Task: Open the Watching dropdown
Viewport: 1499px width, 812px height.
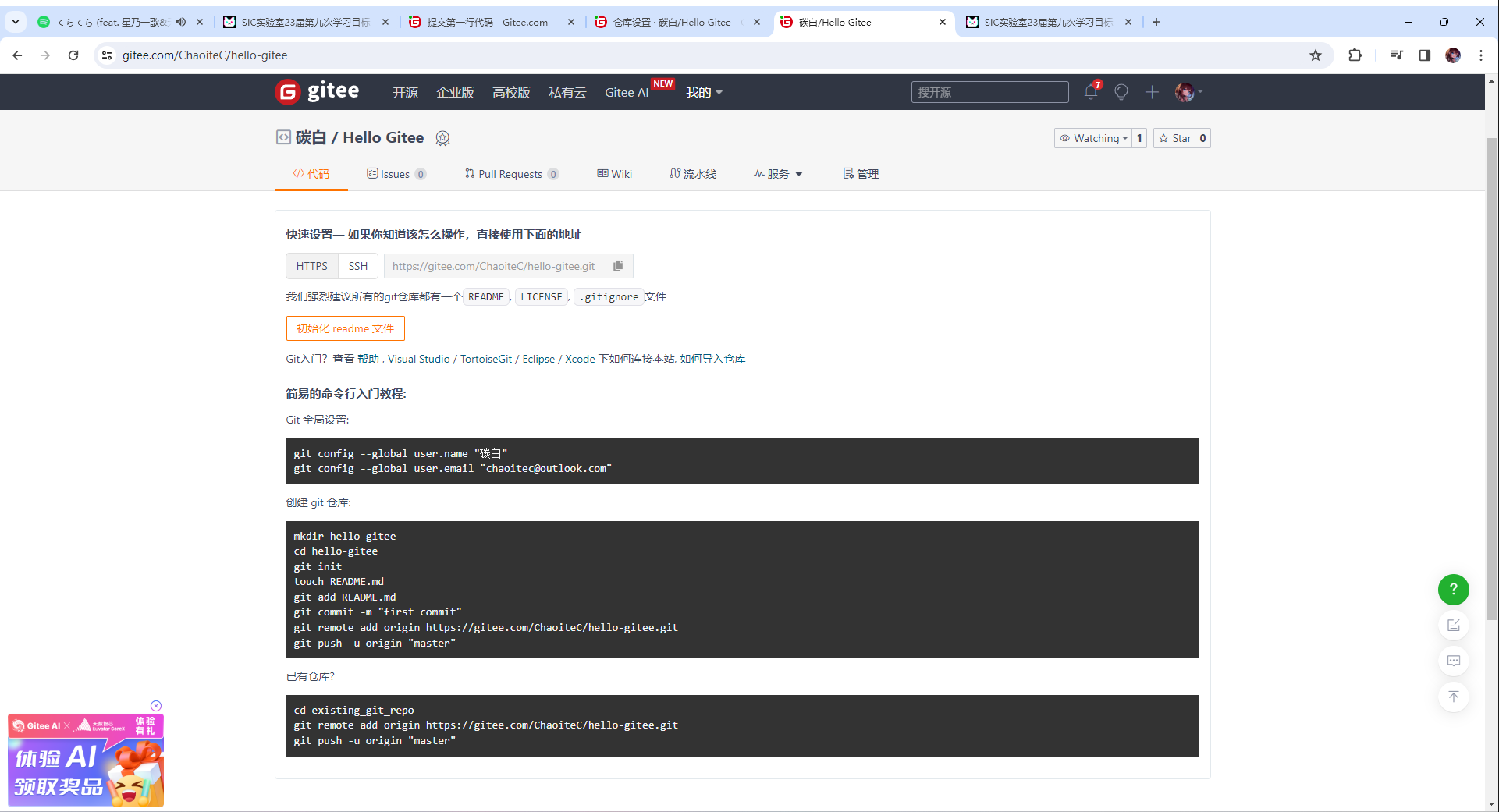Action: 1092,138
